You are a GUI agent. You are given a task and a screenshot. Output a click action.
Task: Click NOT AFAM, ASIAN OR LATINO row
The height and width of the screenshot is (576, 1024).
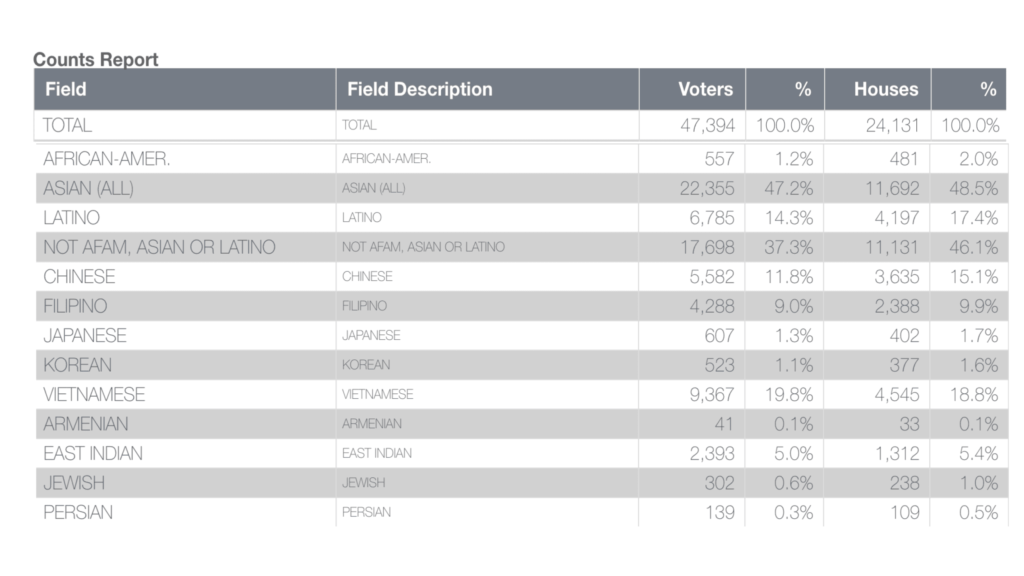point(521,247)
